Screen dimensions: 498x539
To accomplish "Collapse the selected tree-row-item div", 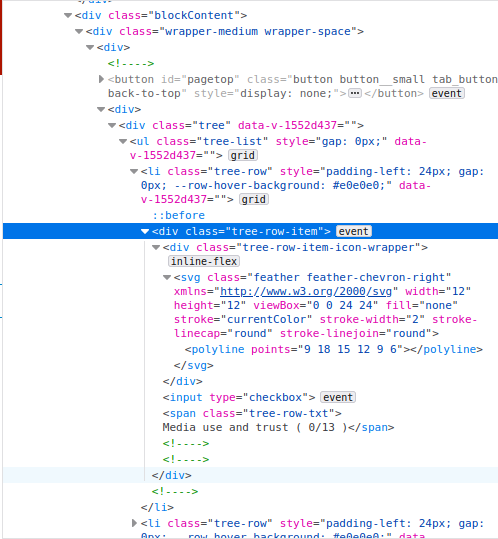I will click(145, 232).
